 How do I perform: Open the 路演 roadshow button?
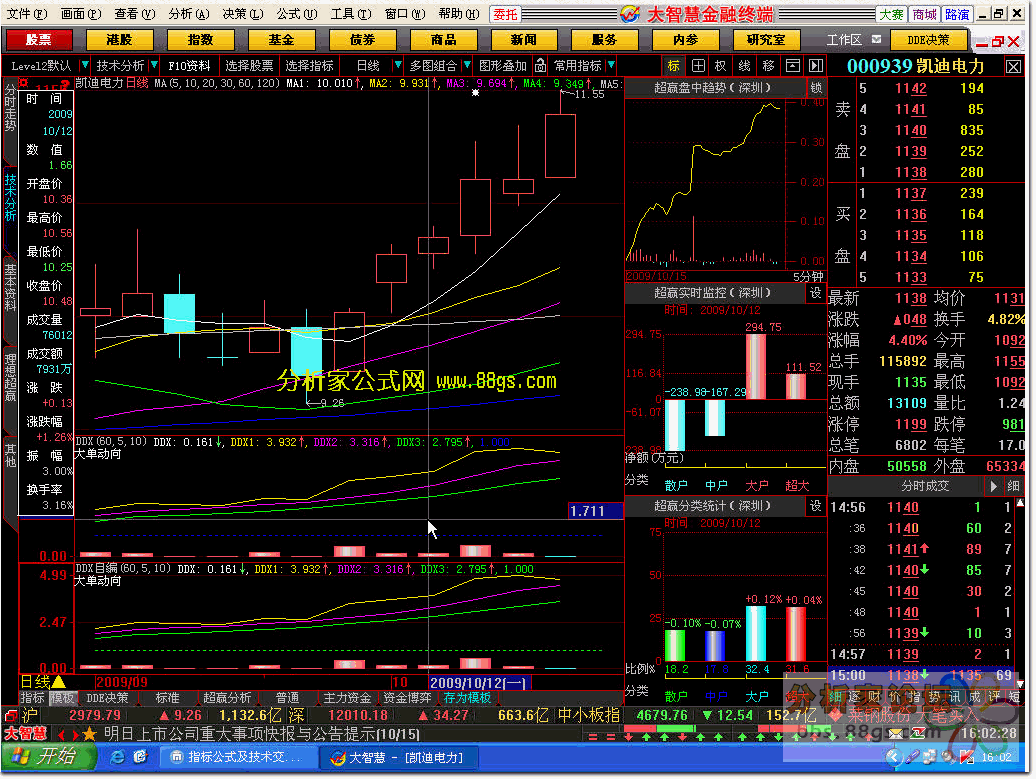[x=957, y=14]
